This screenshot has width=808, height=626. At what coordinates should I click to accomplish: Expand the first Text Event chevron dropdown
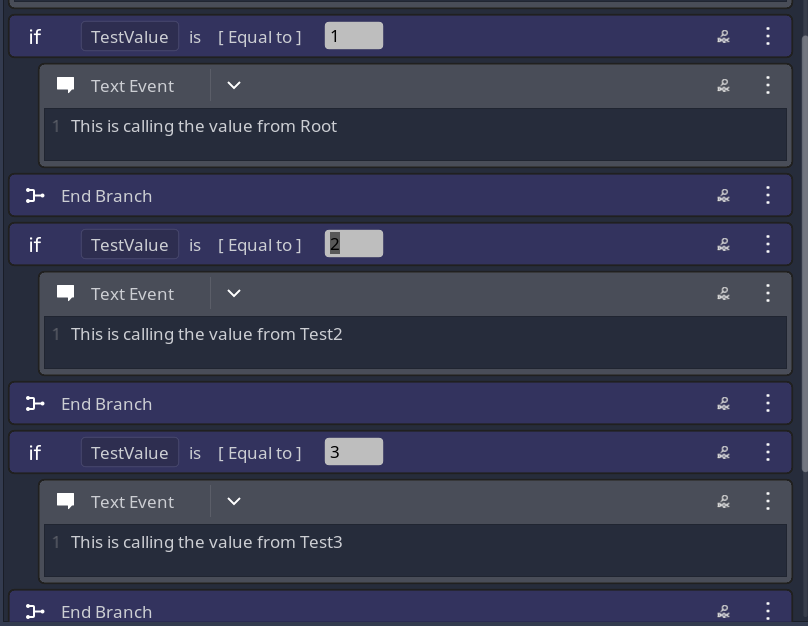point(233,85)
